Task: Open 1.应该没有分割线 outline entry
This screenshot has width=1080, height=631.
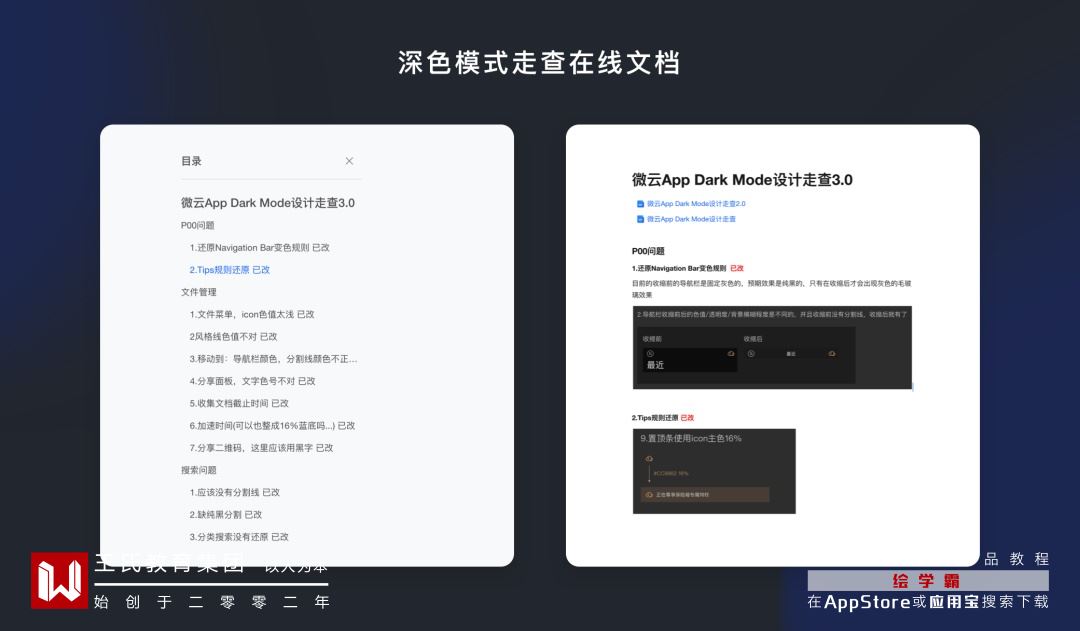Action: point(234,493)
